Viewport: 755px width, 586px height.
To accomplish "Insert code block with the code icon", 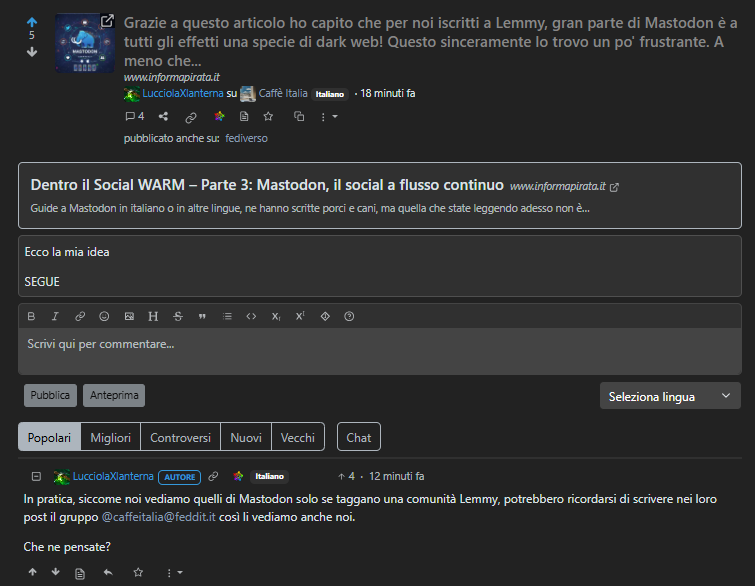I will (x=251, y=316).
